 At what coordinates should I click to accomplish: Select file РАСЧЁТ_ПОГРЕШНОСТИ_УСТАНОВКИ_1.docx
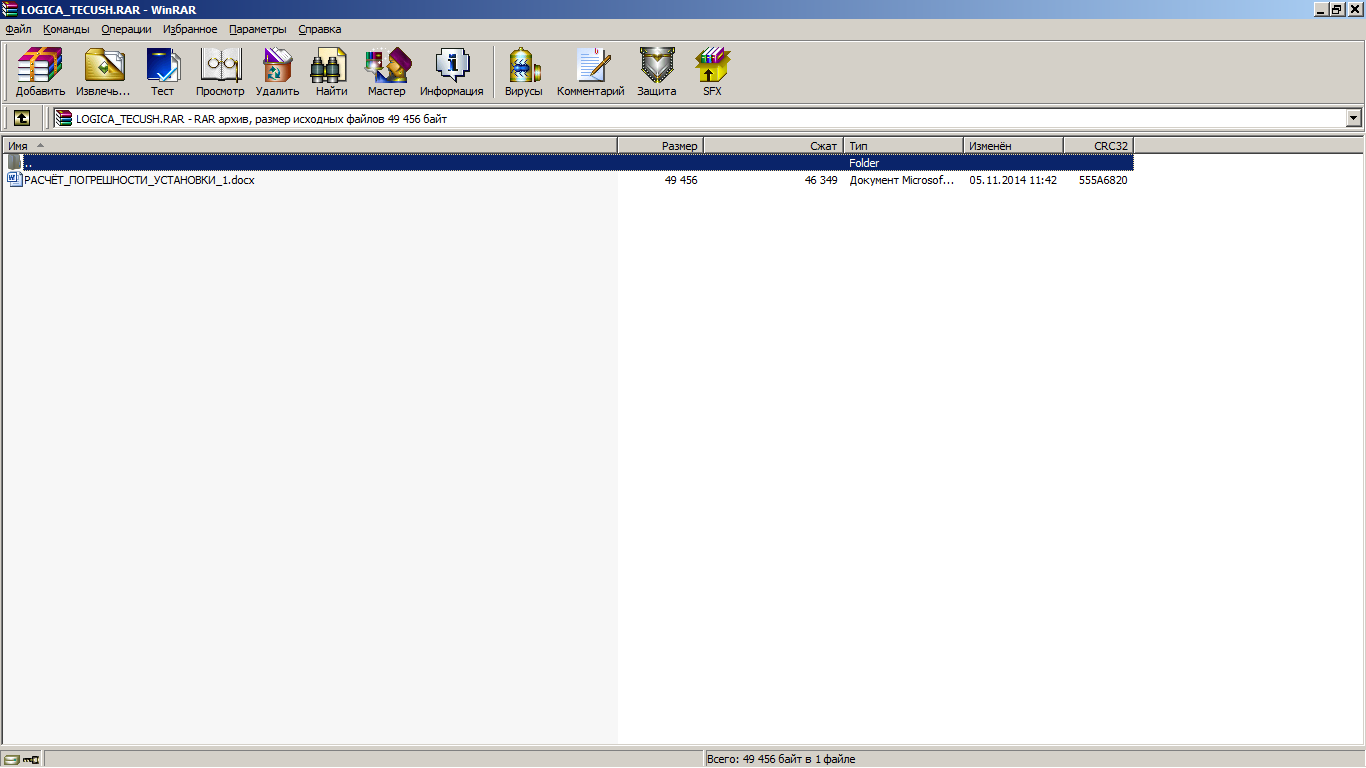(139, 180)
